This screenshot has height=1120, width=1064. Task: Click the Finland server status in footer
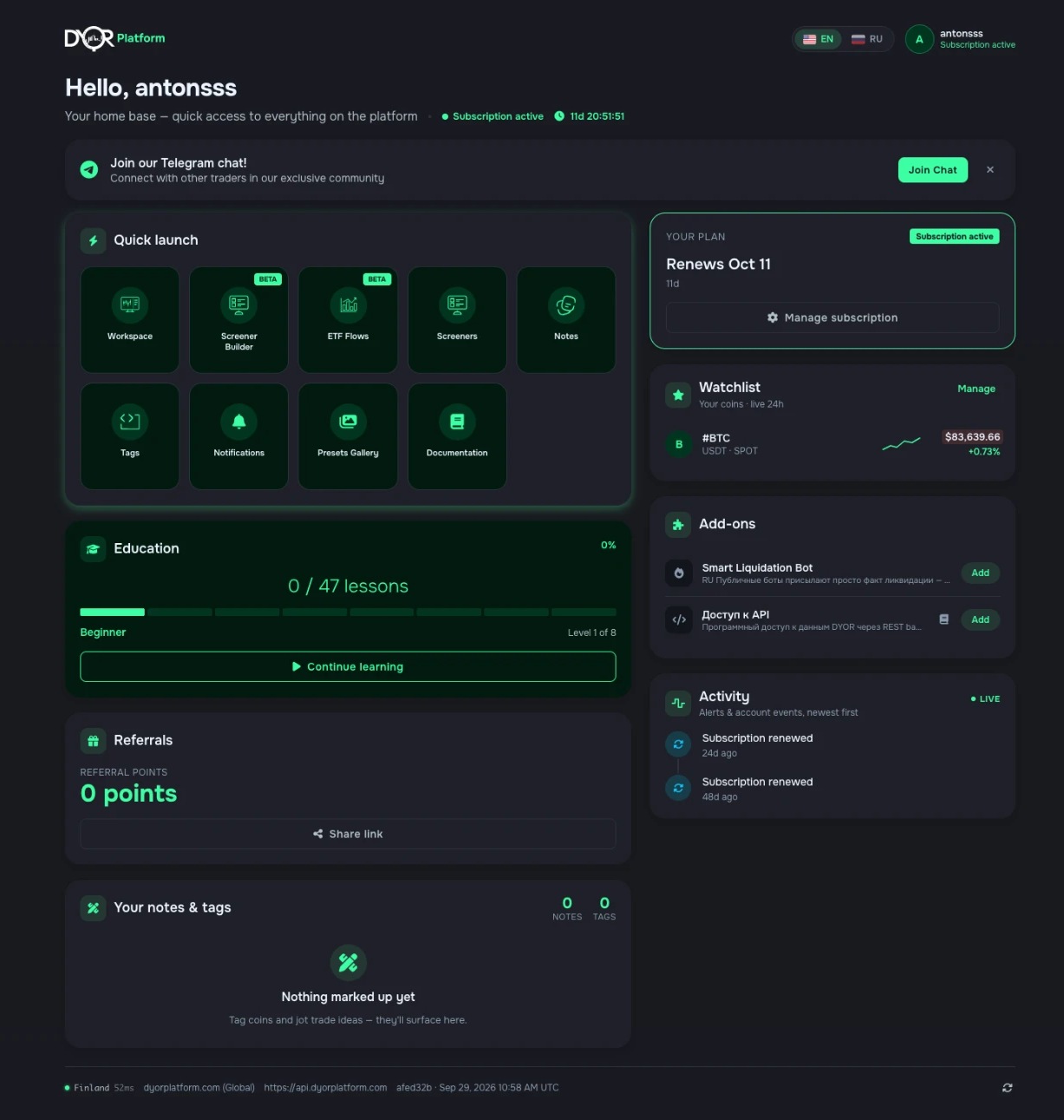point(99,1088)
